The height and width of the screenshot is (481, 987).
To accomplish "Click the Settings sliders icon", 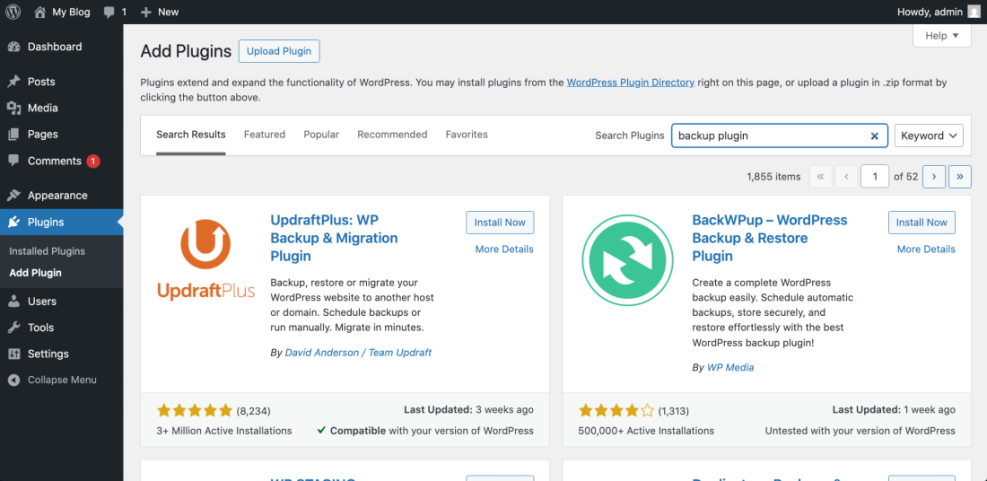I will 14,354.
